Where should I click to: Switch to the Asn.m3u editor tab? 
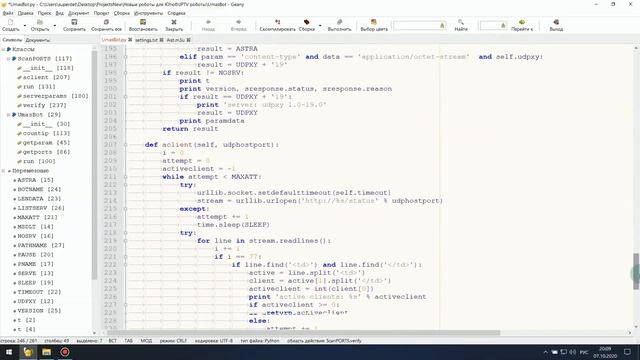[176, 40]
